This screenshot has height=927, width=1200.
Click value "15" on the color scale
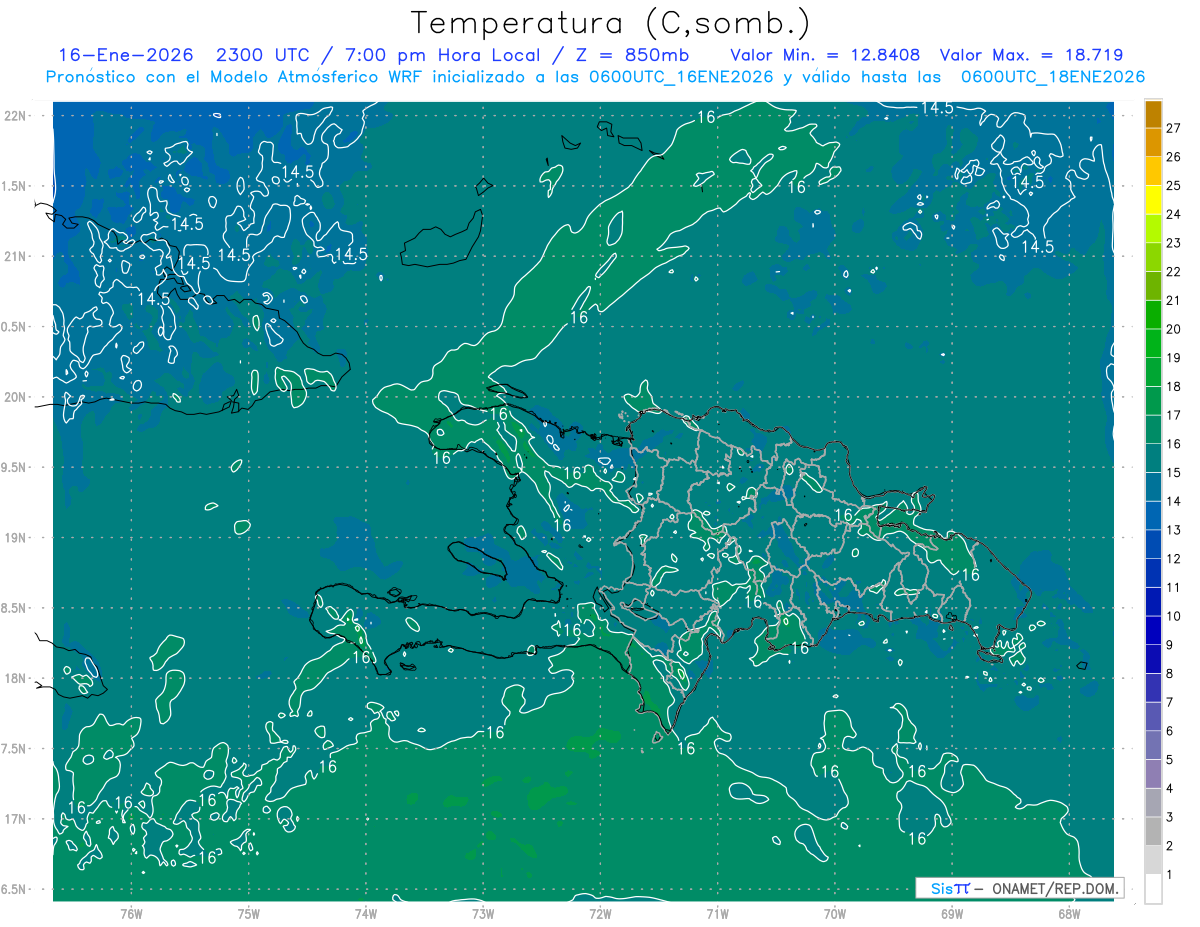pos(1174,472)
